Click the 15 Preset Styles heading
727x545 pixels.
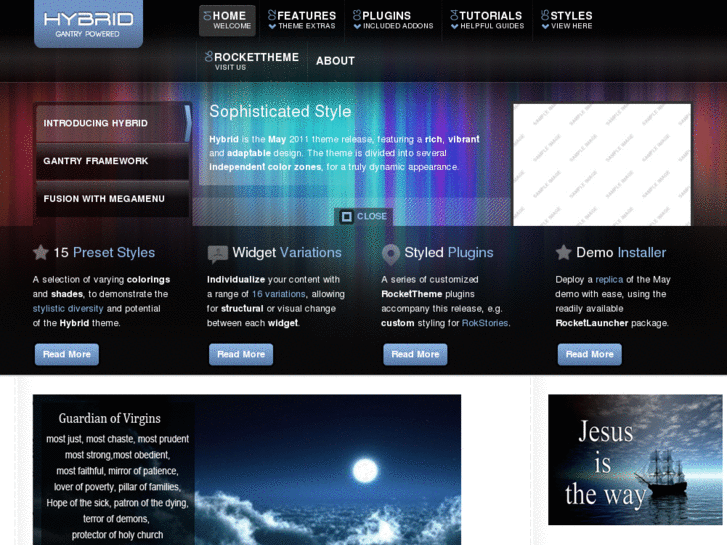(x=104, y=252)
